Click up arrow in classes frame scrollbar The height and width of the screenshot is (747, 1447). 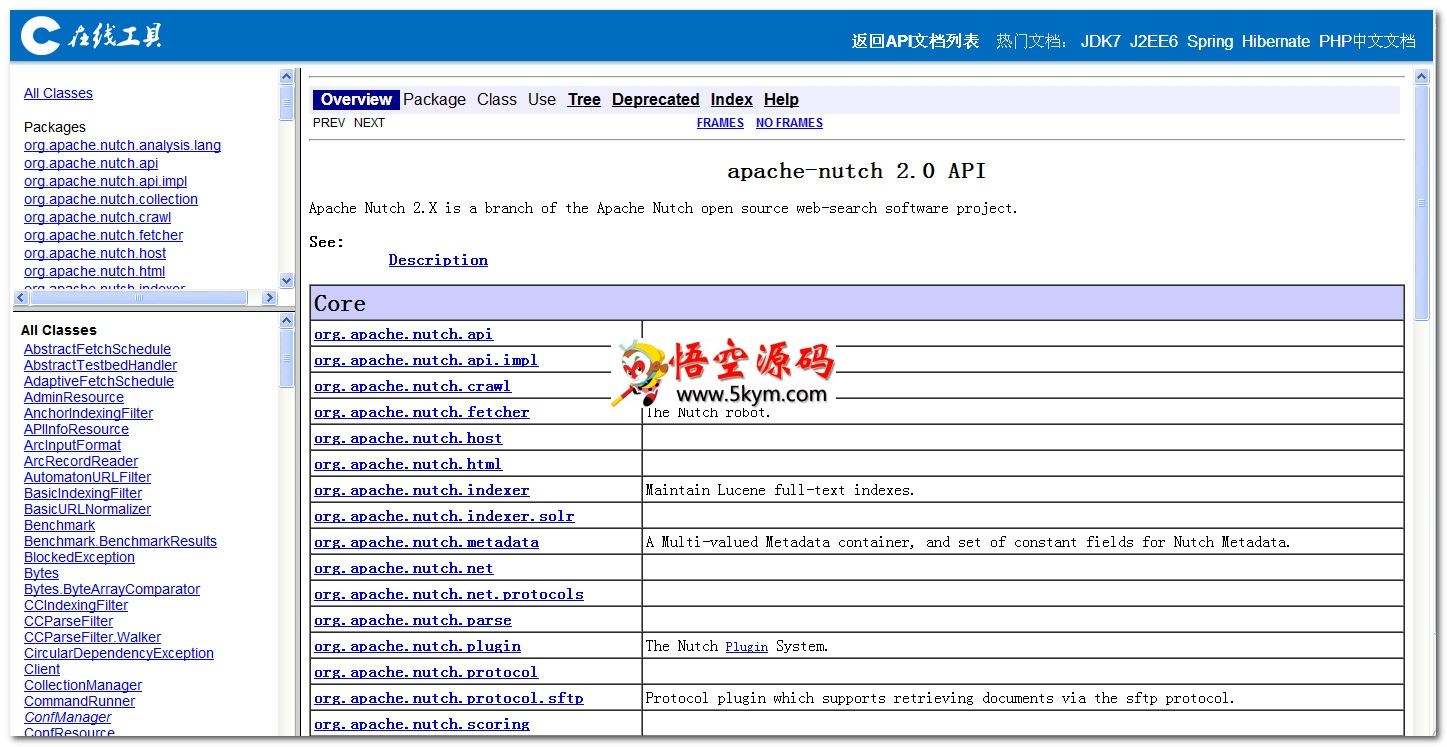[287, 320]
